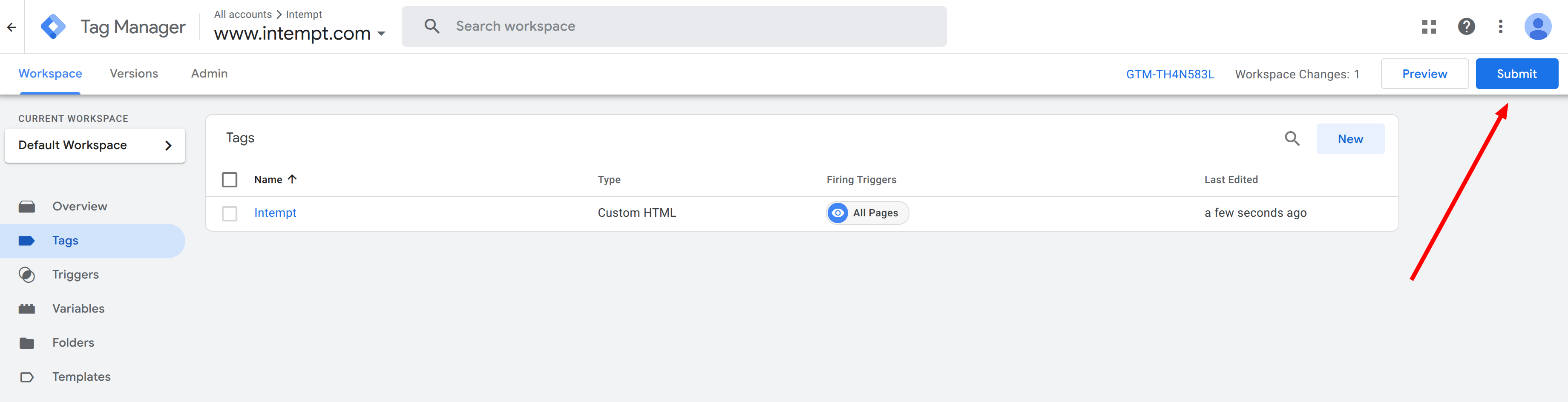Screen dimensions: 1568x402
Task: Click the Custom HTML type cell
Action: point(637,213)
